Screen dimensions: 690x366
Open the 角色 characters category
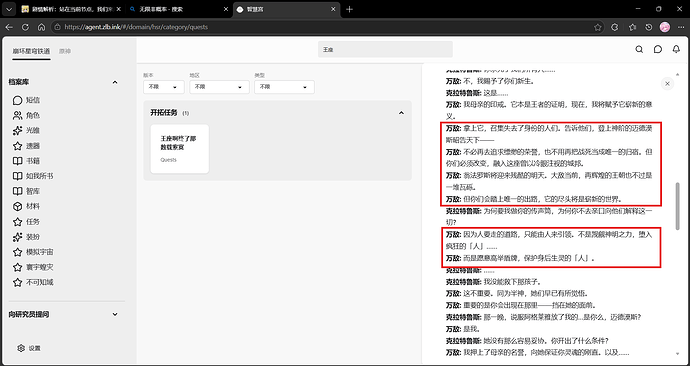point(27,116)
